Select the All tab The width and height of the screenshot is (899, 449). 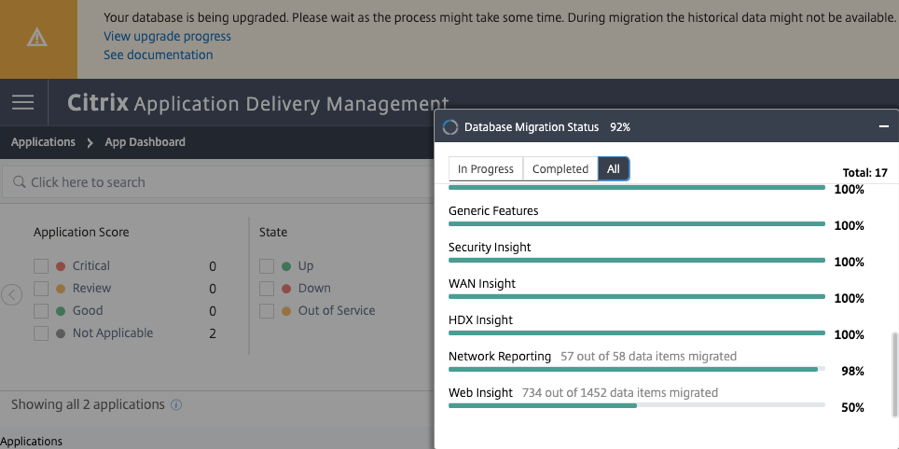point(613,169)
